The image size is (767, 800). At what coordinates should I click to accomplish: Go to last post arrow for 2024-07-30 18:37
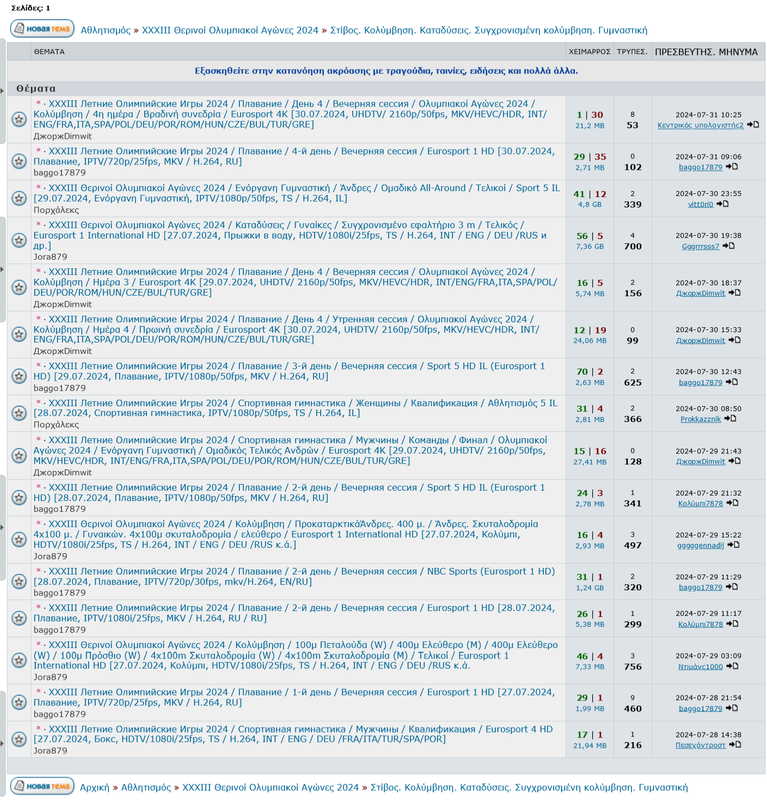tap(734, 293)
